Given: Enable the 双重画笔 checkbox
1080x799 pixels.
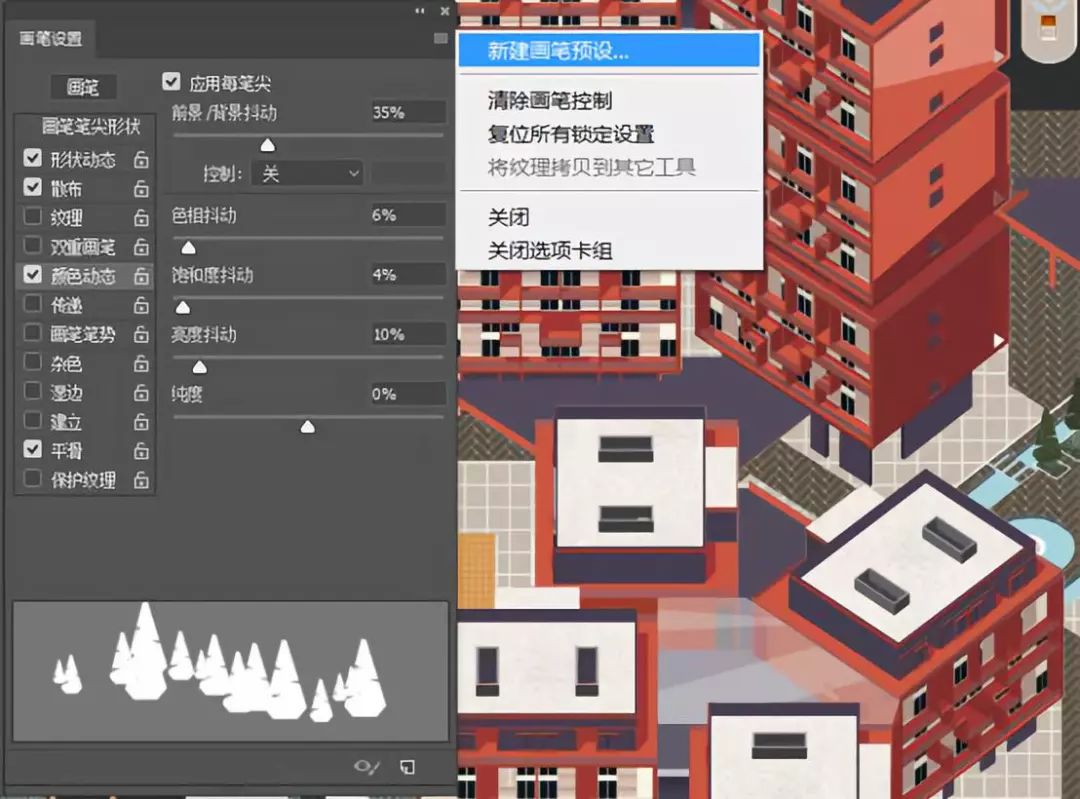Looking at the screenshot, I should (x=33, y=246).
